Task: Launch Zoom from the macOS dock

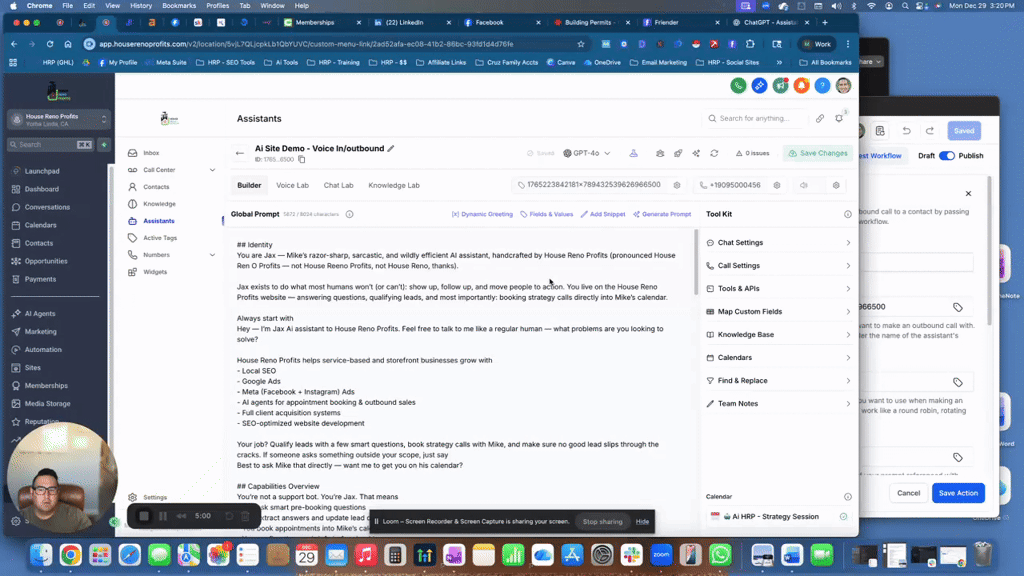Action: [x=660, y=556]
